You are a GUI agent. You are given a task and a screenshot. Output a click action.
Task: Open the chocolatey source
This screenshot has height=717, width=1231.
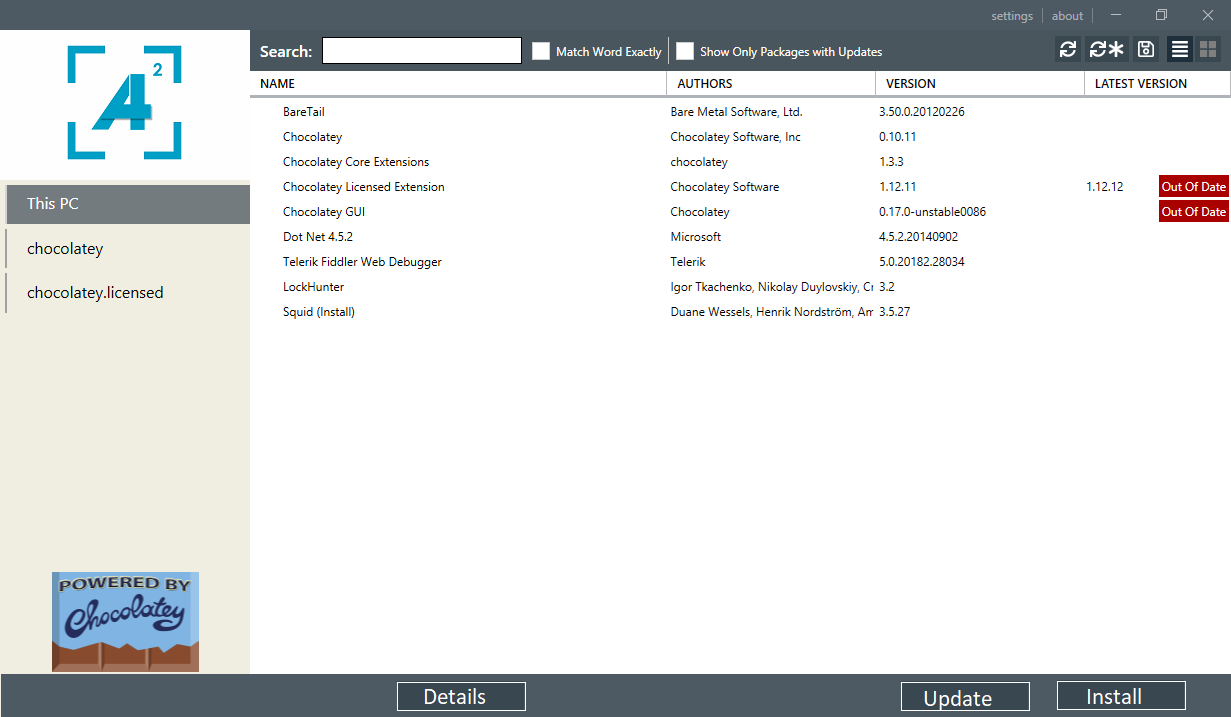point(127,249)
